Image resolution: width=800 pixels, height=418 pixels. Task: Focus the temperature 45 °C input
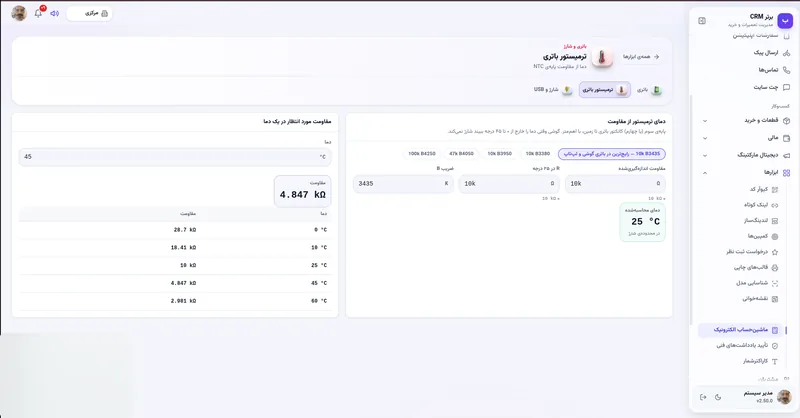[175, 157]
